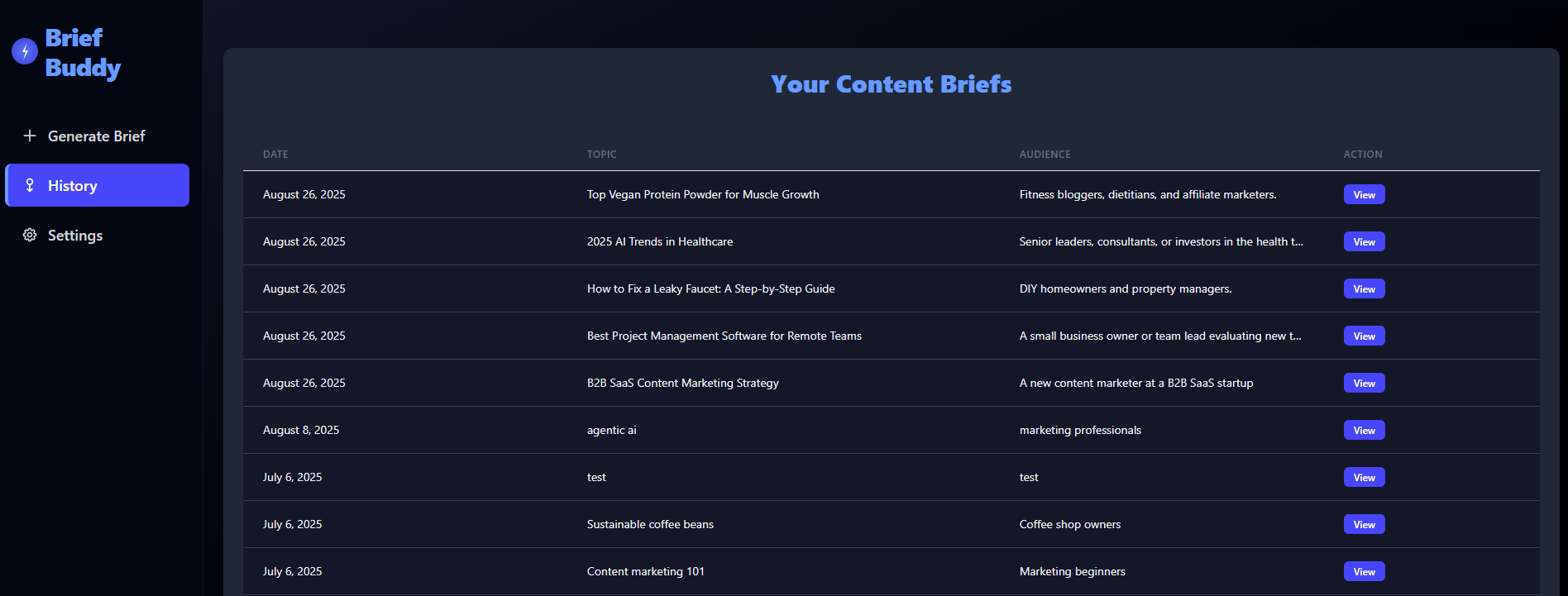The image size is (1568, 596).
Task: Click the DATE column header
Action: [x=275, y=155]
